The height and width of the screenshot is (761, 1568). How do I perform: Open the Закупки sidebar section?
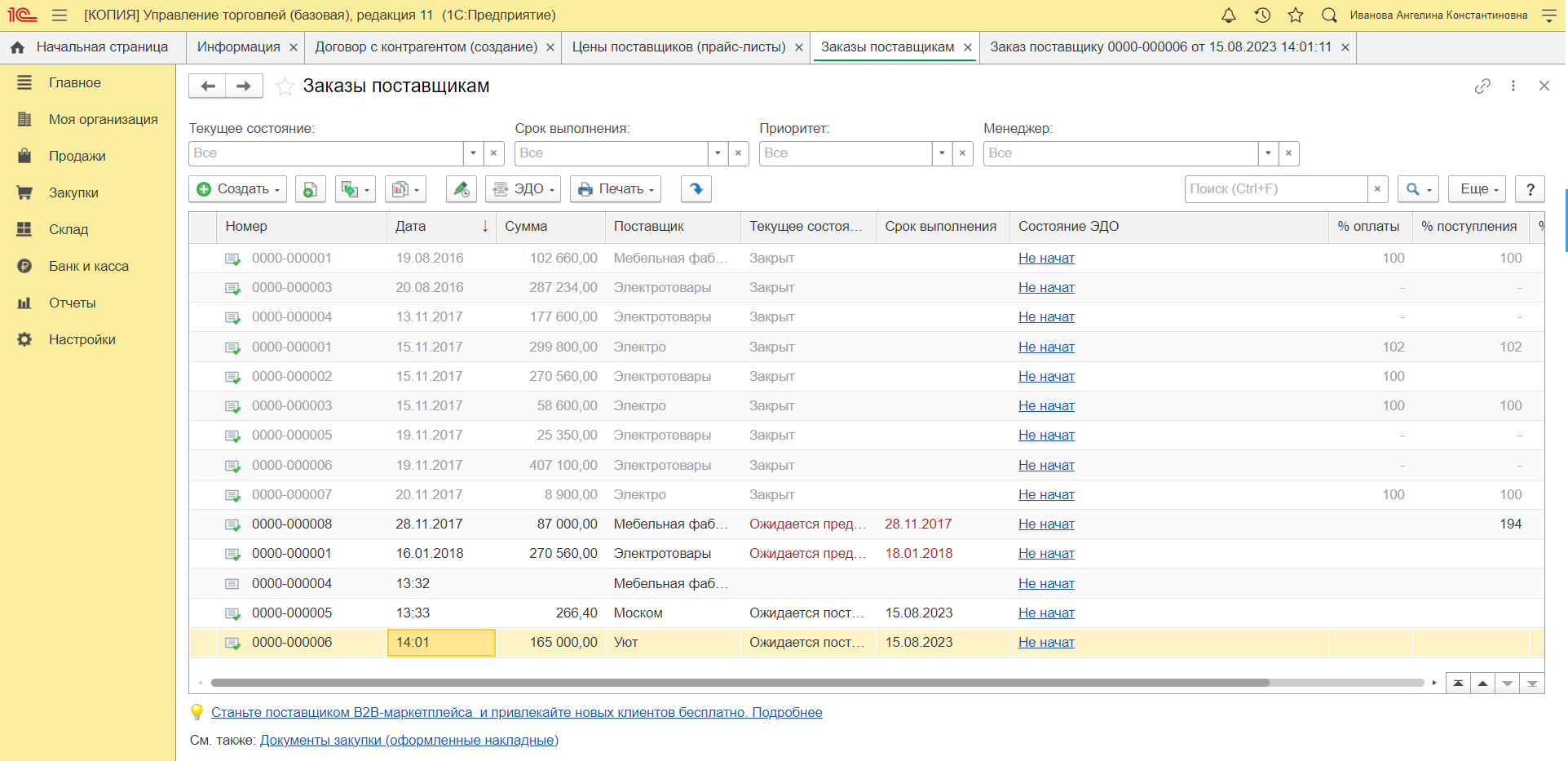(x=73, y=193)
